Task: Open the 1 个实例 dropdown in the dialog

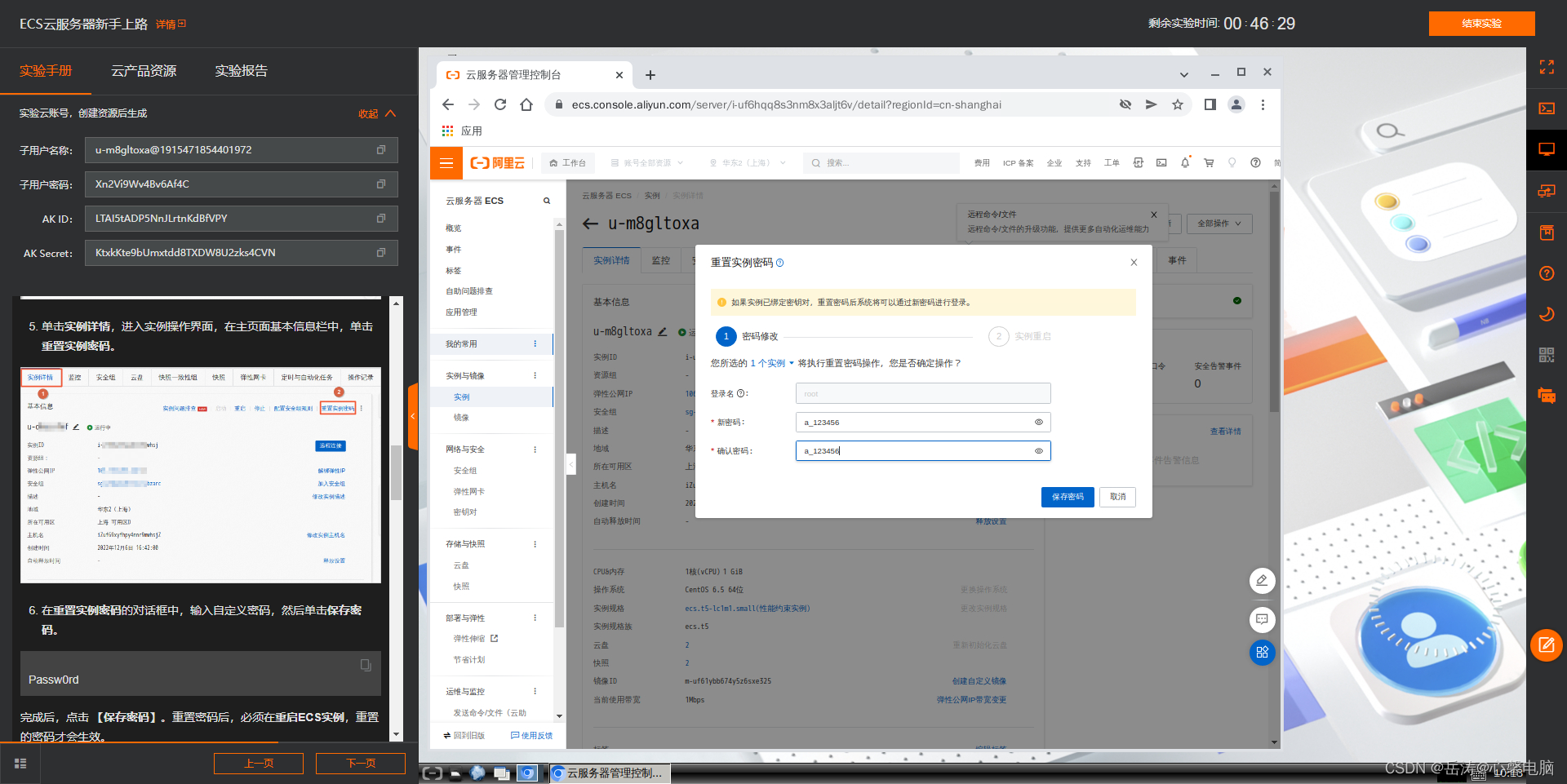Action: tap(772, 364)
